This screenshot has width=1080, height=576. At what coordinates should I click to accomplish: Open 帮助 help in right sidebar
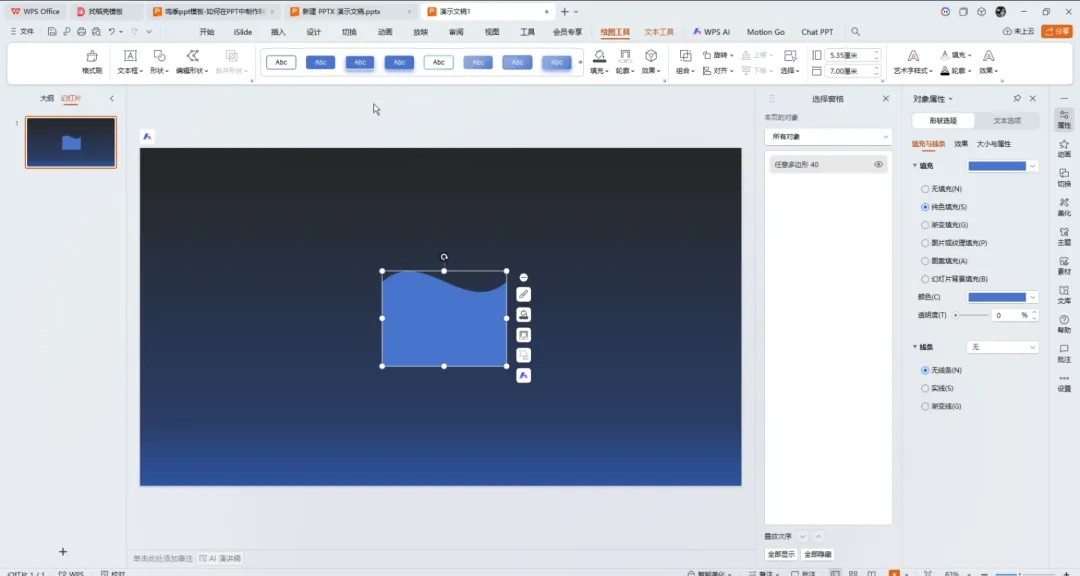pos(1064,325)
